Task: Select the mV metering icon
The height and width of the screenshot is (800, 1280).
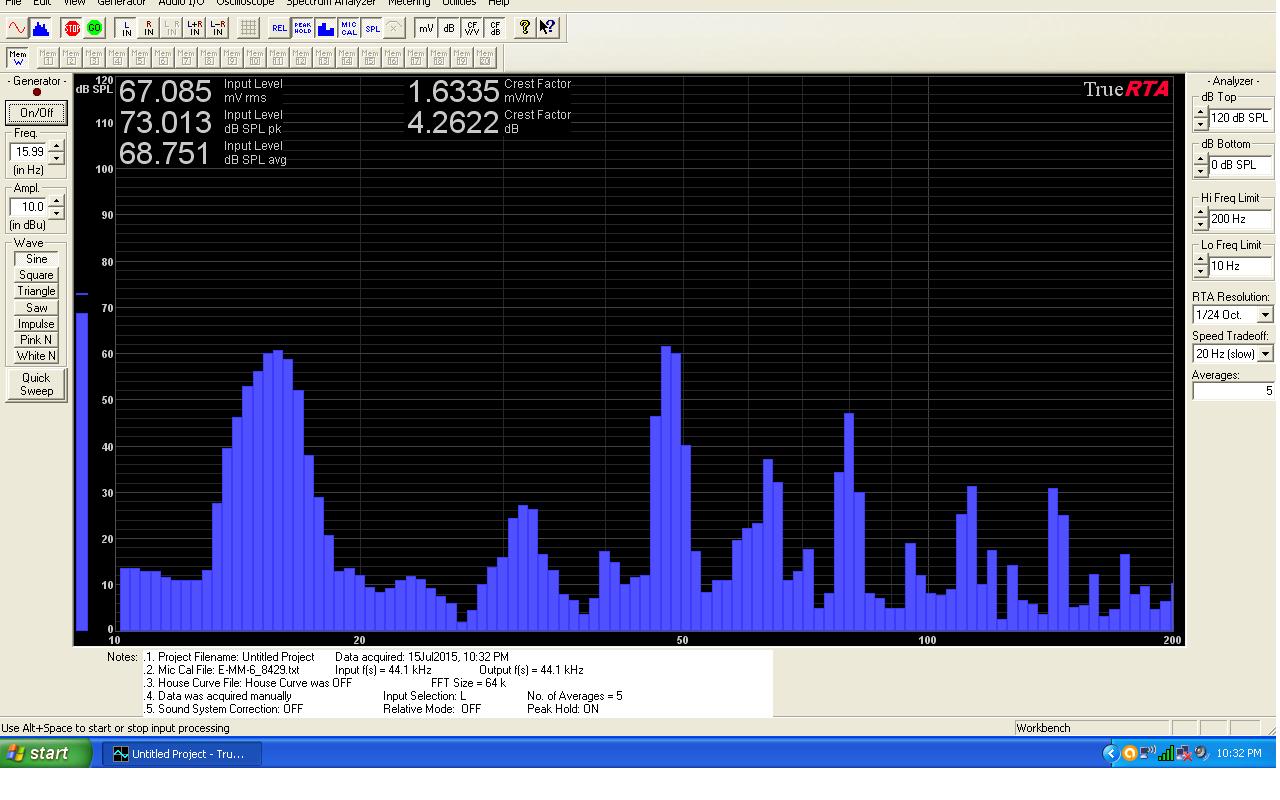Action: [x=426, y=28]
